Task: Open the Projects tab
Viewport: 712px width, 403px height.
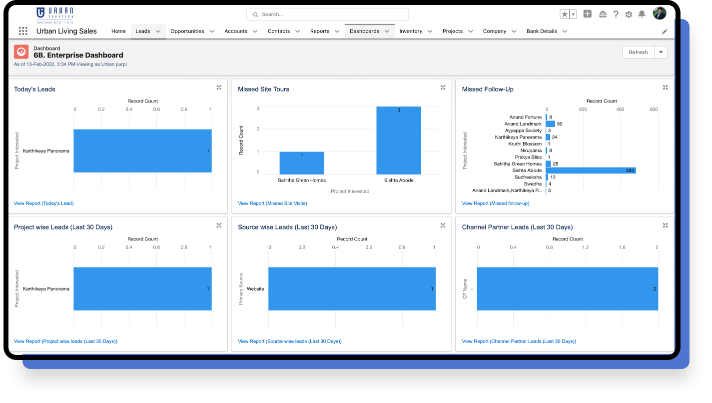Action: coord(452,31)
